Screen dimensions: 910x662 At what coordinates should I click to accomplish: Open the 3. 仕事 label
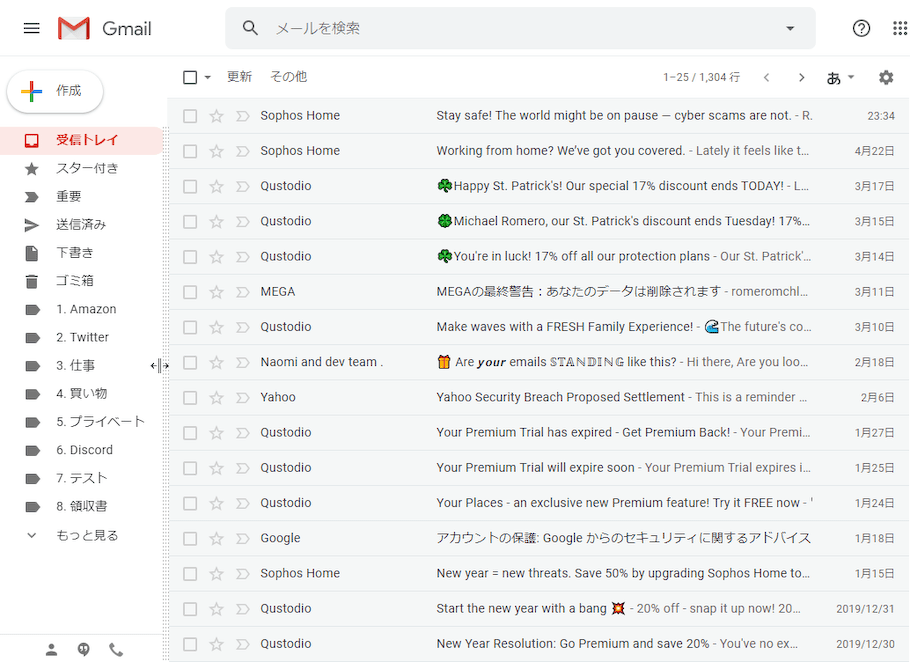point(81,366)
